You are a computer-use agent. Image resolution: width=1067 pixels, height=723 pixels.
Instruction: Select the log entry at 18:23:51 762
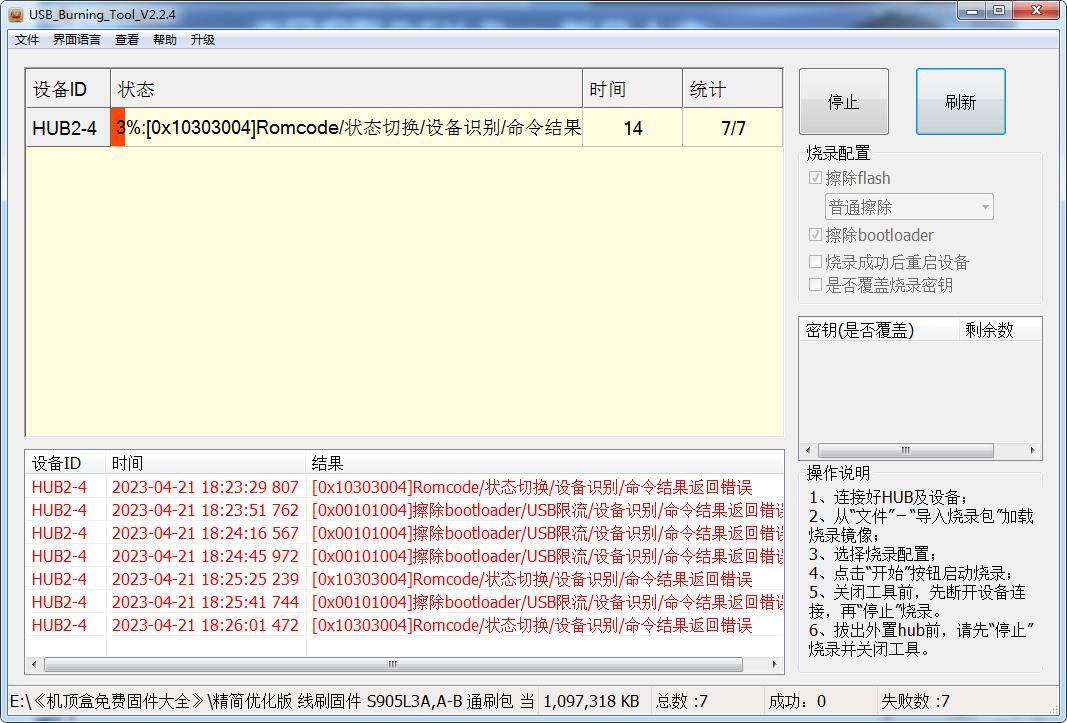404,511
